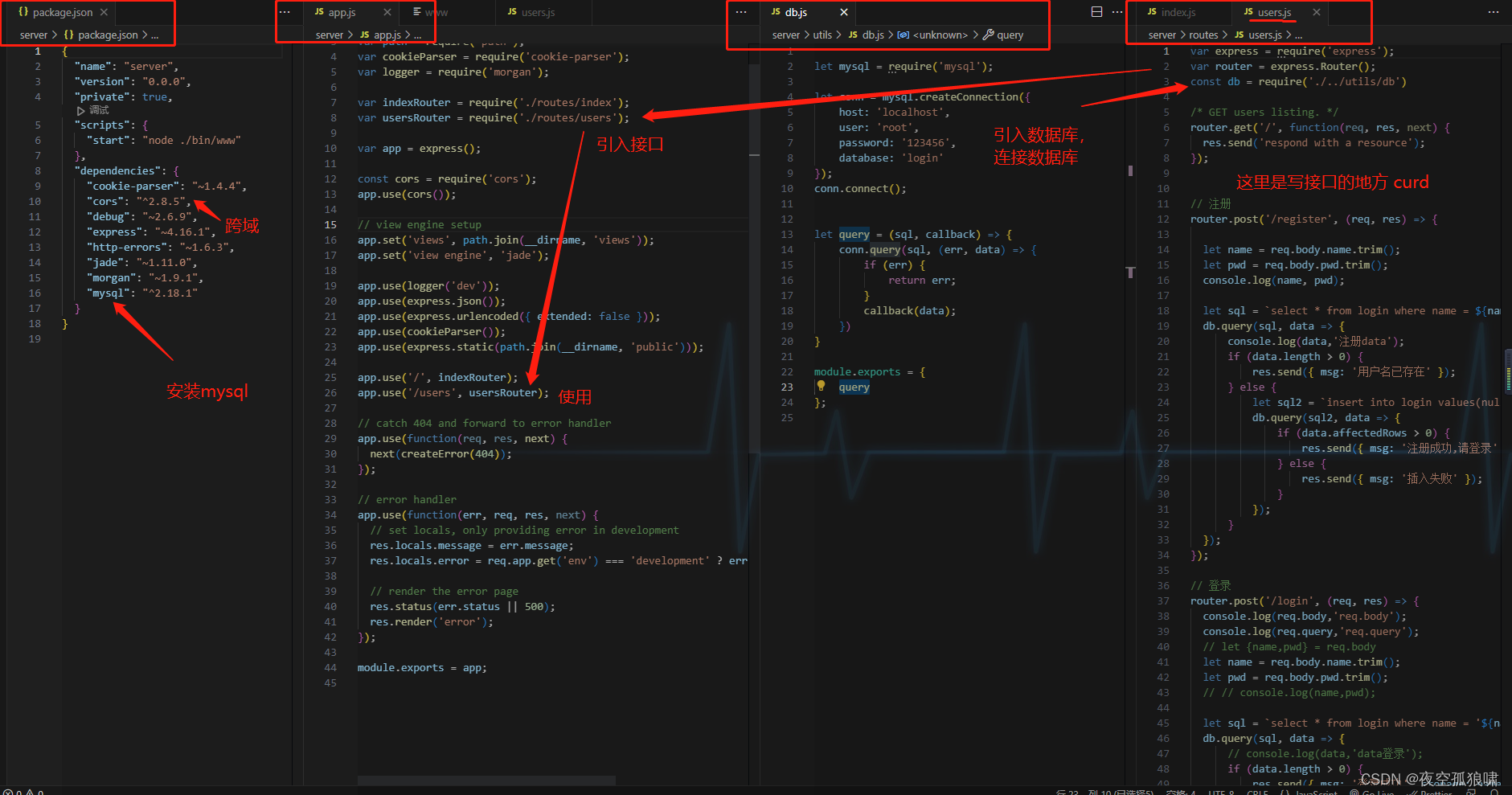Open More Actions menu of db.js editor group

pos(1117,12)
